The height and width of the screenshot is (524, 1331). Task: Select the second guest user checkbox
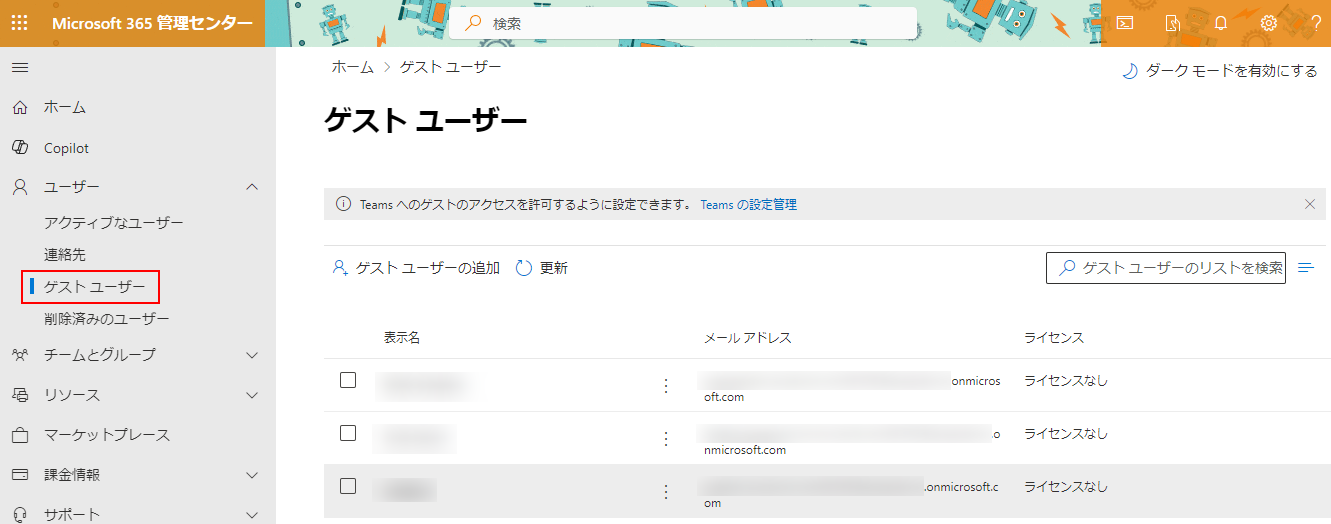(x=348, y=433)
